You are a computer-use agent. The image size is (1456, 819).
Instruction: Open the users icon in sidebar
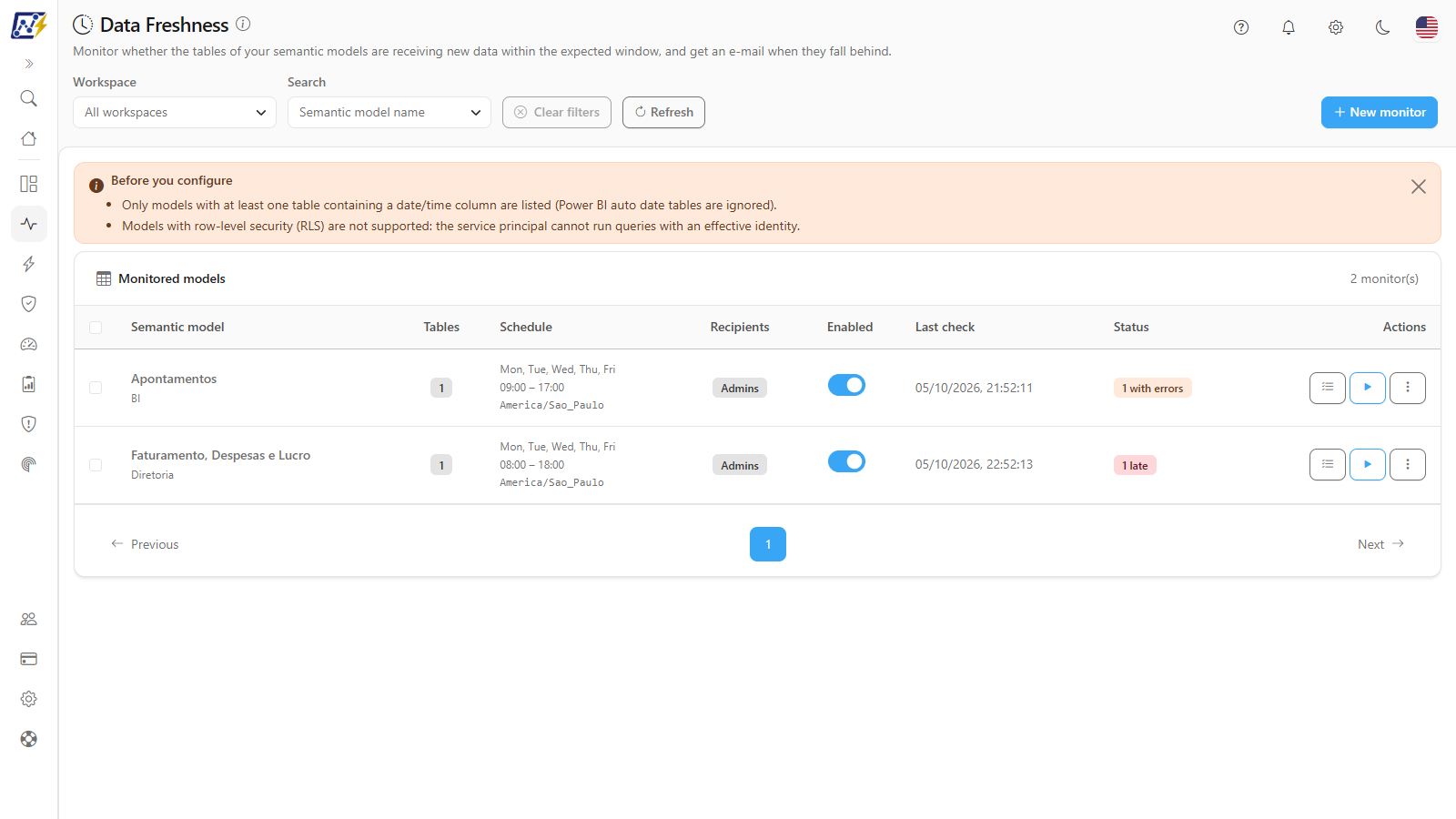coord(29,619)
